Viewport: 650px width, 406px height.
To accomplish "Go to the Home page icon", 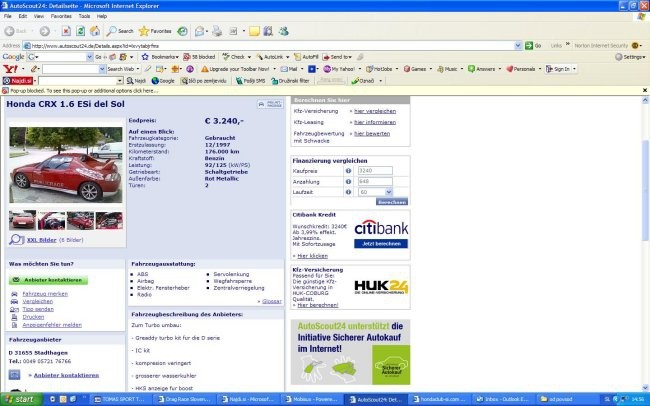I will (95, 31).
